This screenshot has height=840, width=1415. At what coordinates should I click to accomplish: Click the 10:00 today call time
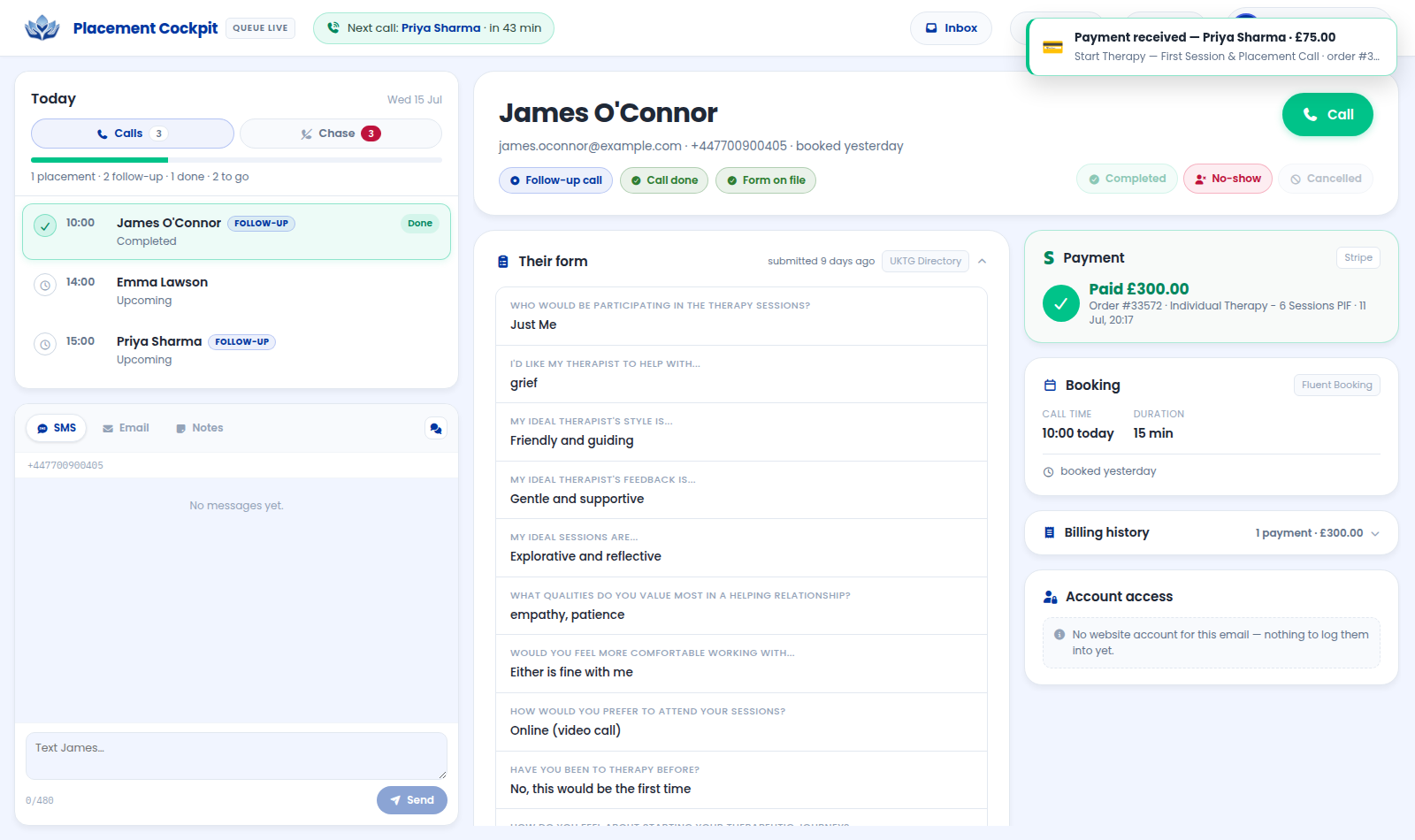[1078, 434]
